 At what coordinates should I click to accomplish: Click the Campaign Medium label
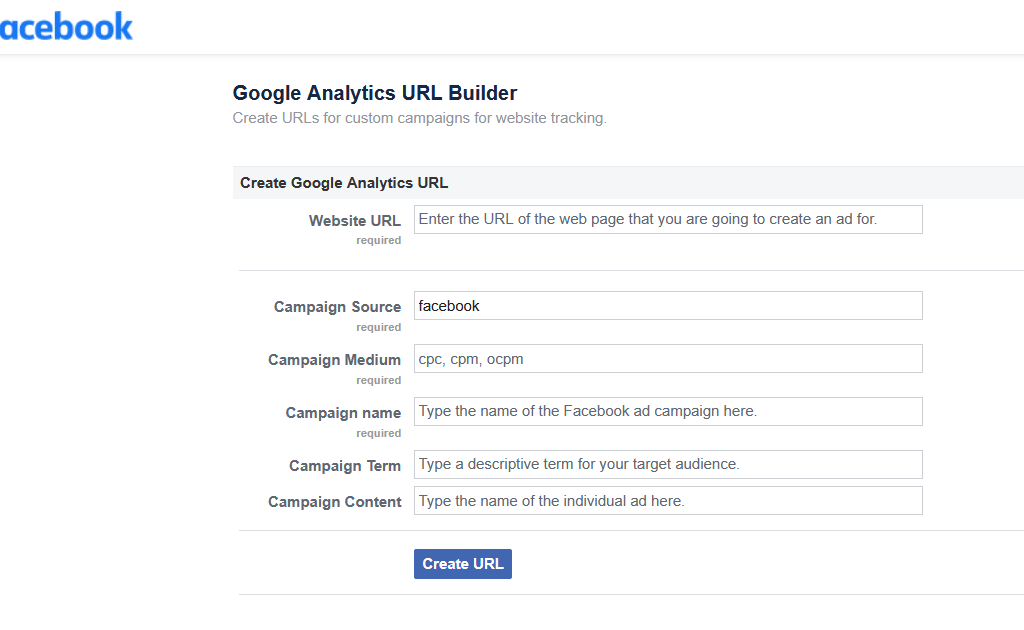point(334,360)
